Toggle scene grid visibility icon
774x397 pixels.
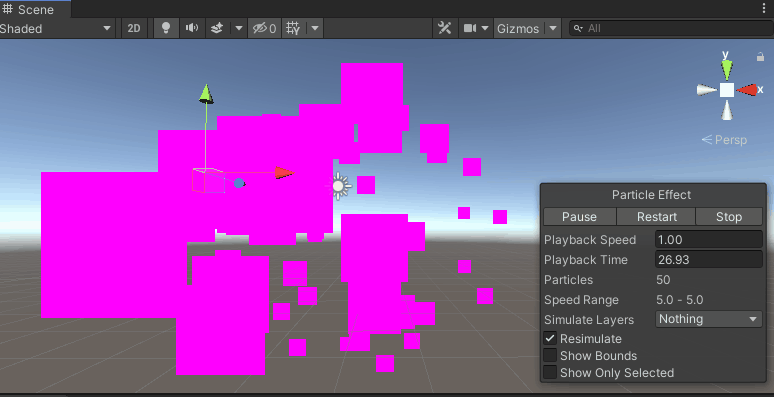[293, 29]
